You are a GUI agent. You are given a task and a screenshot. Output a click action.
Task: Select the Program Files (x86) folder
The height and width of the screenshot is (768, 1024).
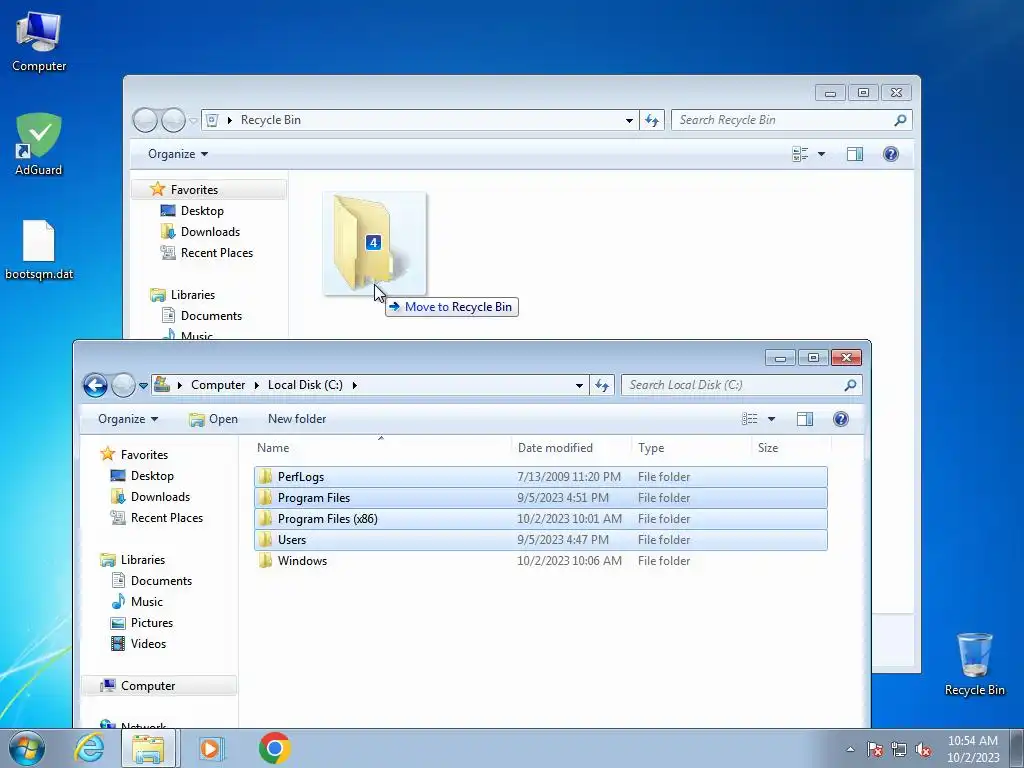pos(541,519)
